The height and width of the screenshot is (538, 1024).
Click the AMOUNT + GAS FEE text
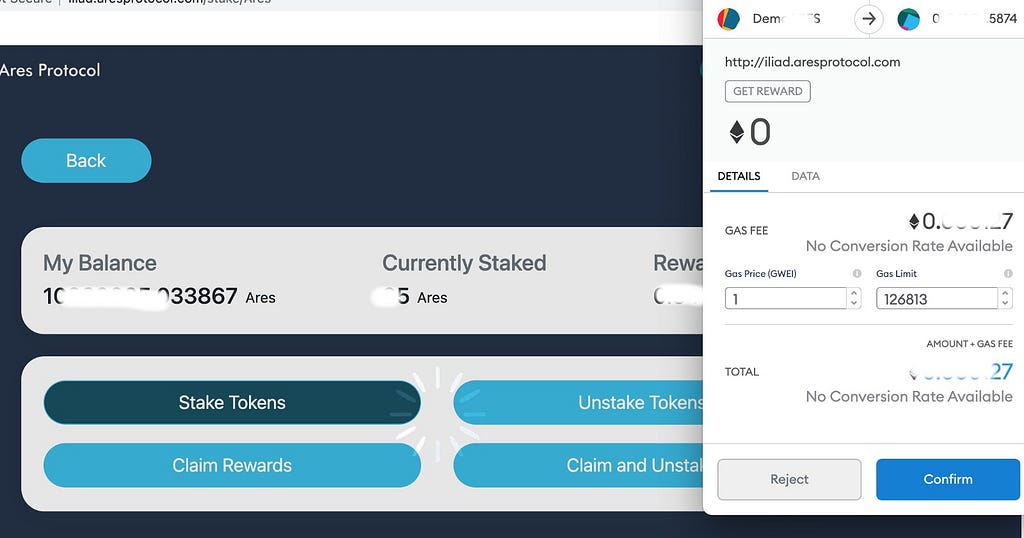(x=969, y=343)
